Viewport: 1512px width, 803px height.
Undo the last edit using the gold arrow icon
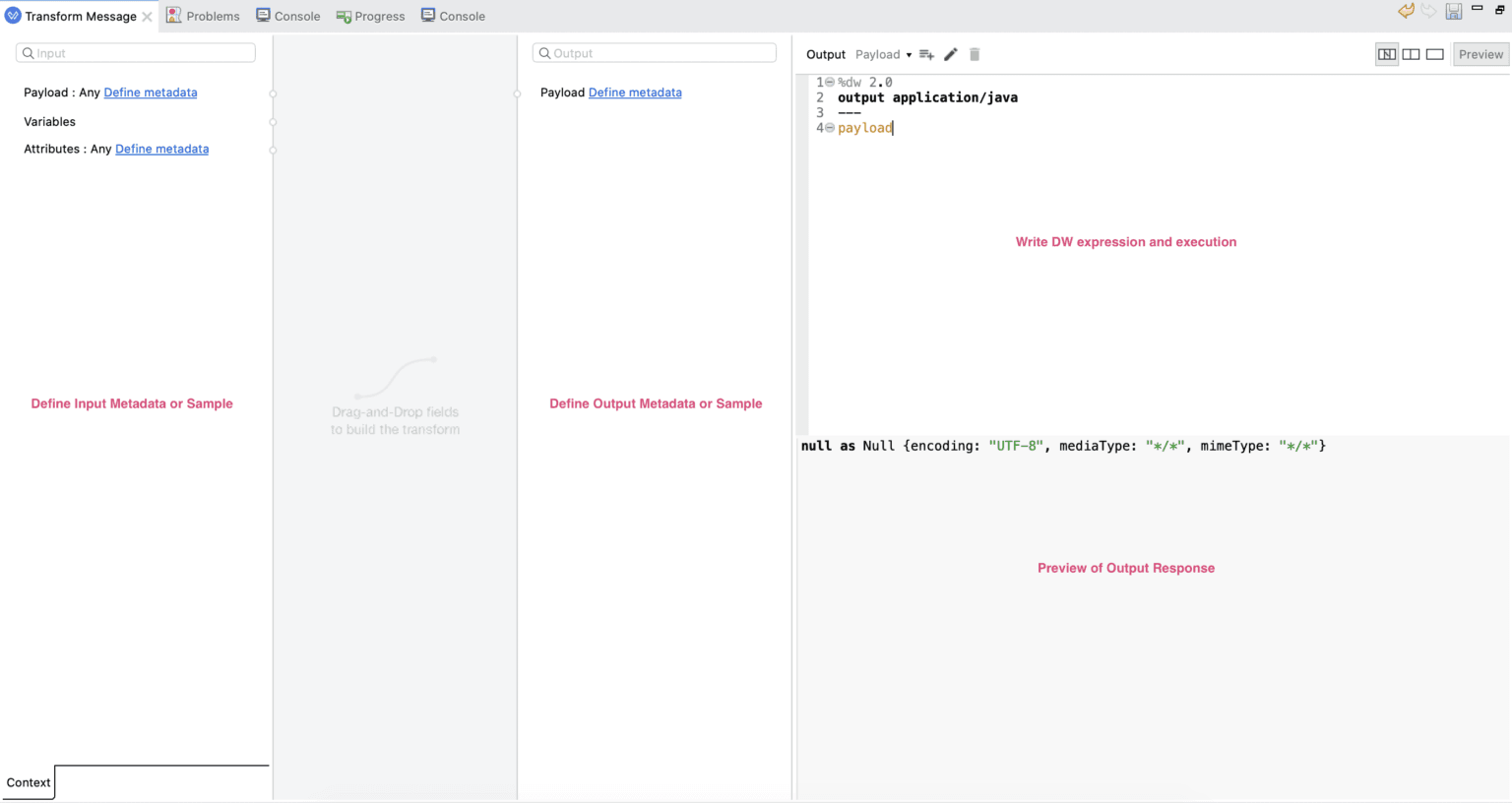click(1406, 11)
